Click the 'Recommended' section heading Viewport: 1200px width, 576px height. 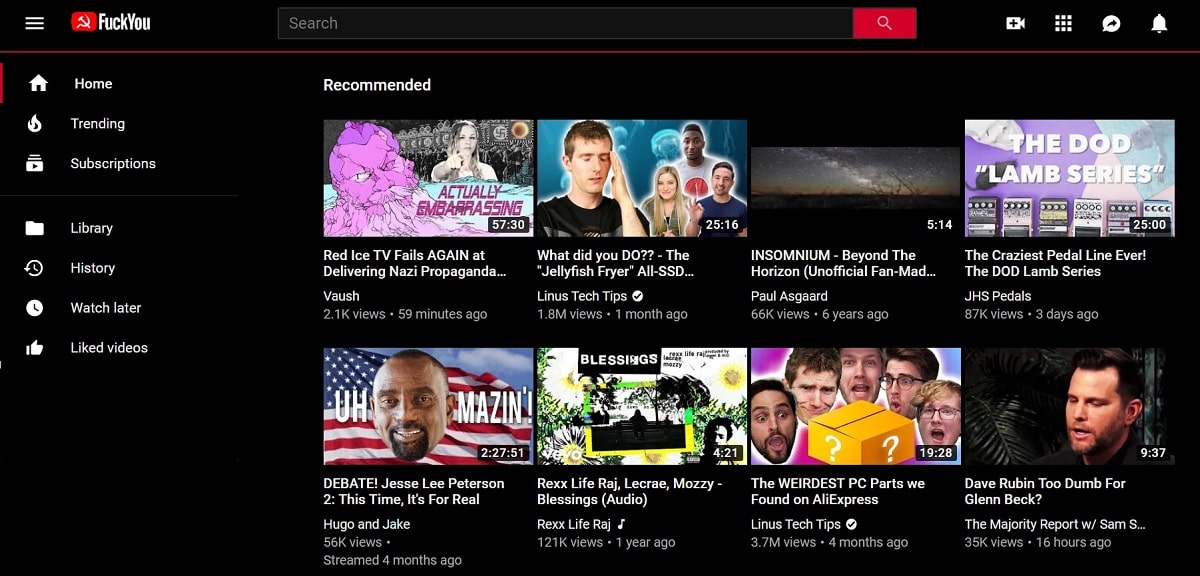tap(377, 85)
